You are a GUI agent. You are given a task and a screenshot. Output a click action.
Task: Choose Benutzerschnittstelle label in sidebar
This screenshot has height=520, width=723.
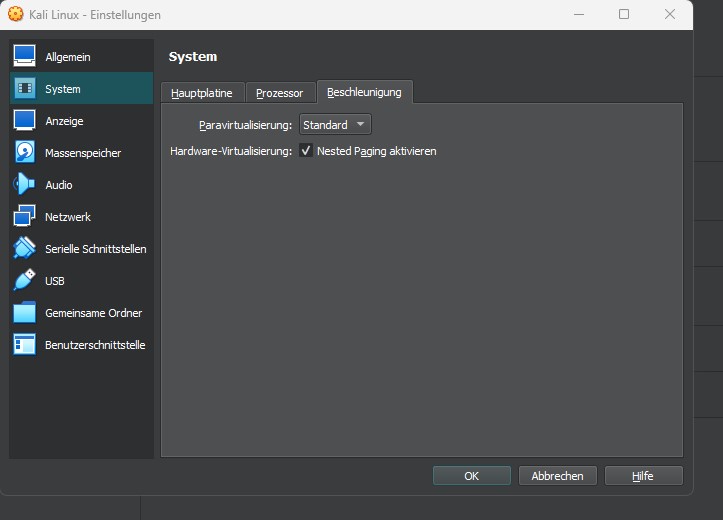tap(95, 345)
